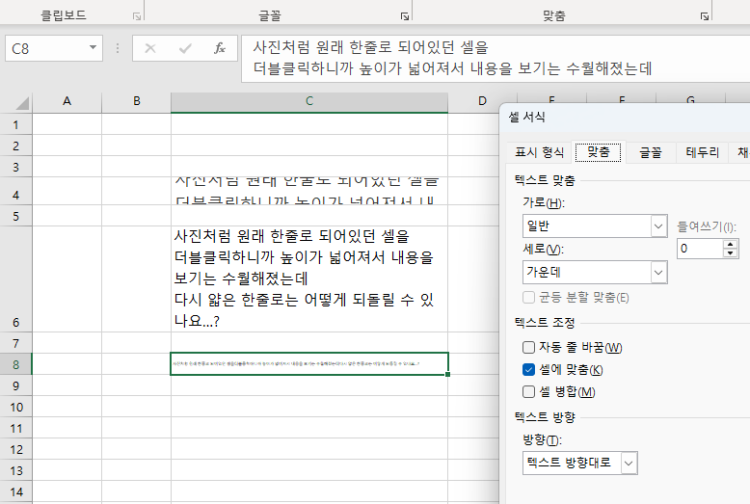Screen dimensions: 750x504
Task: Select row 6 header
Action: (16, 279)
